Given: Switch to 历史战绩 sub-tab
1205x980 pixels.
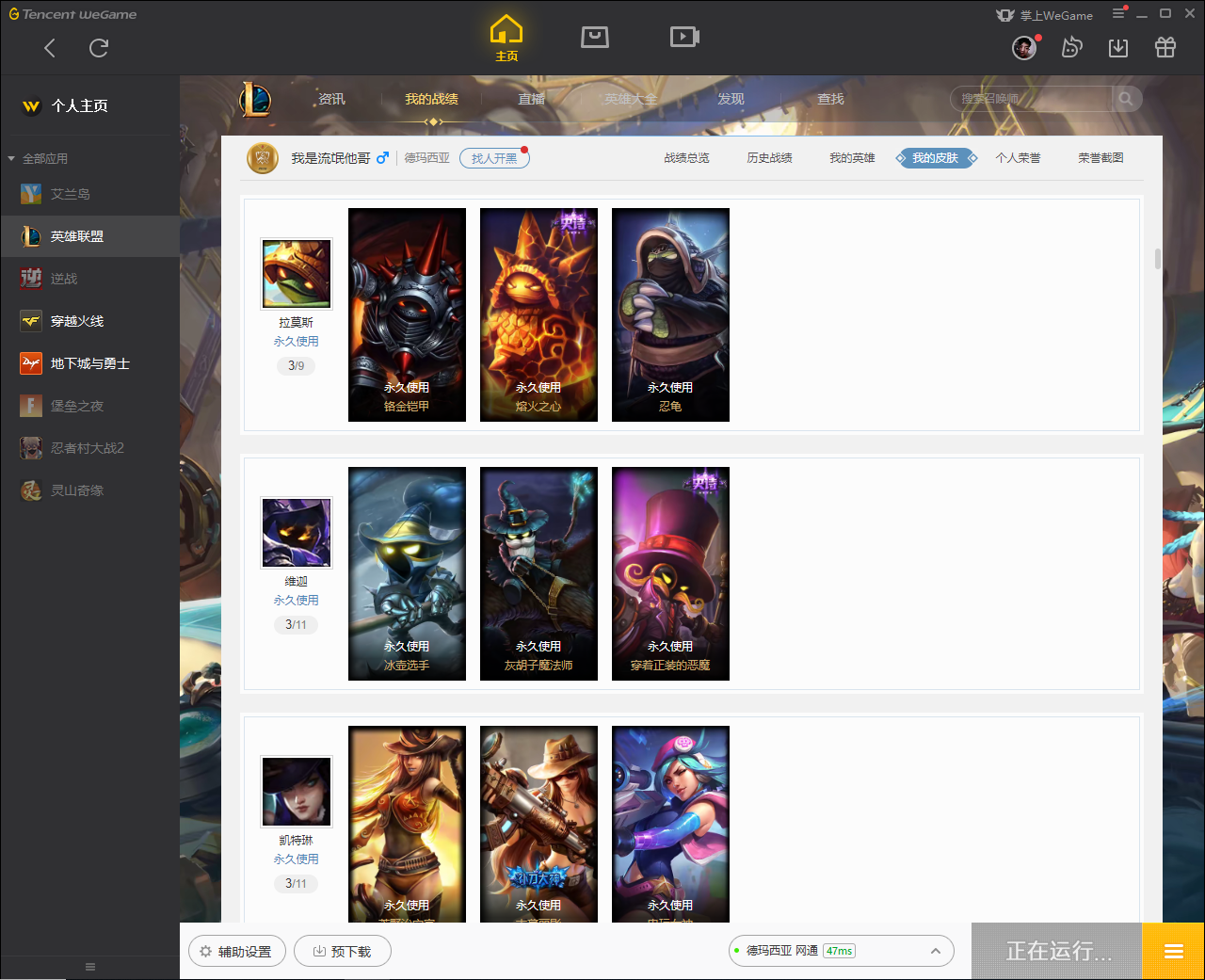Looking at the screenshot, I should [x=770, y=158].
